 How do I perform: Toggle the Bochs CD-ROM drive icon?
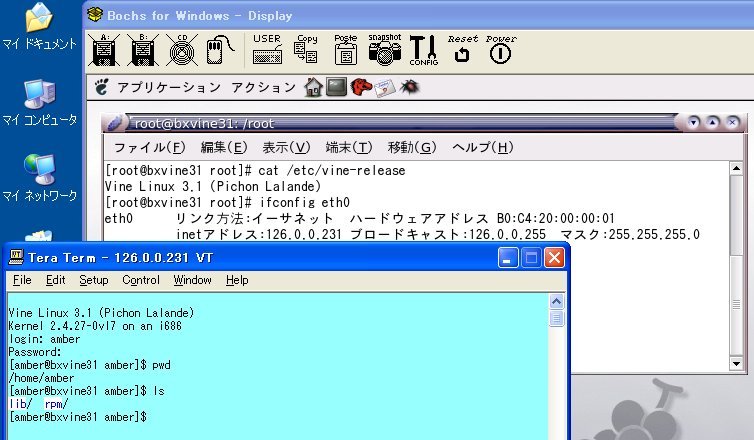[x=182, y=50]
